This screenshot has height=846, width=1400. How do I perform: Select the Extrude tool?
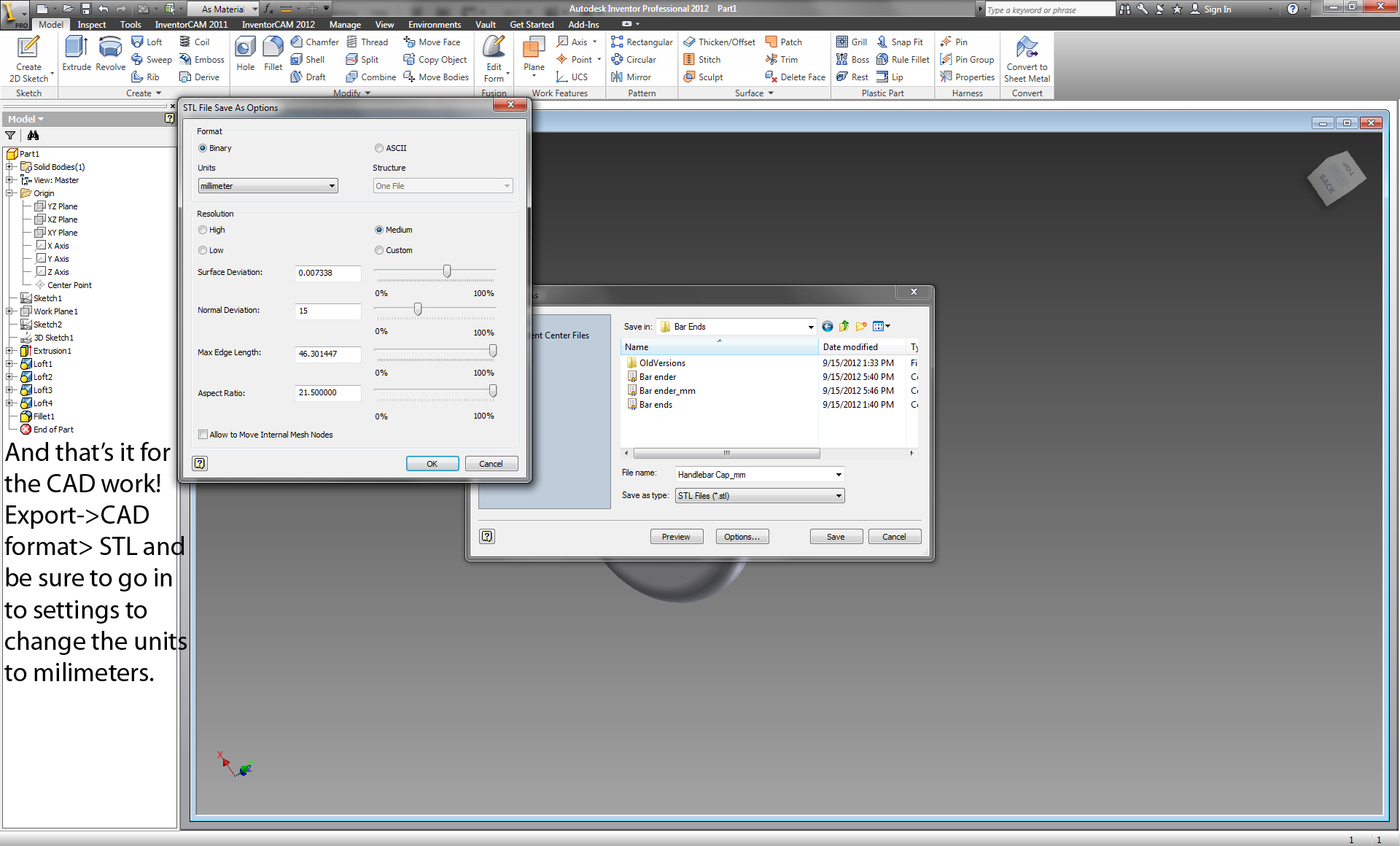[77, 54]
